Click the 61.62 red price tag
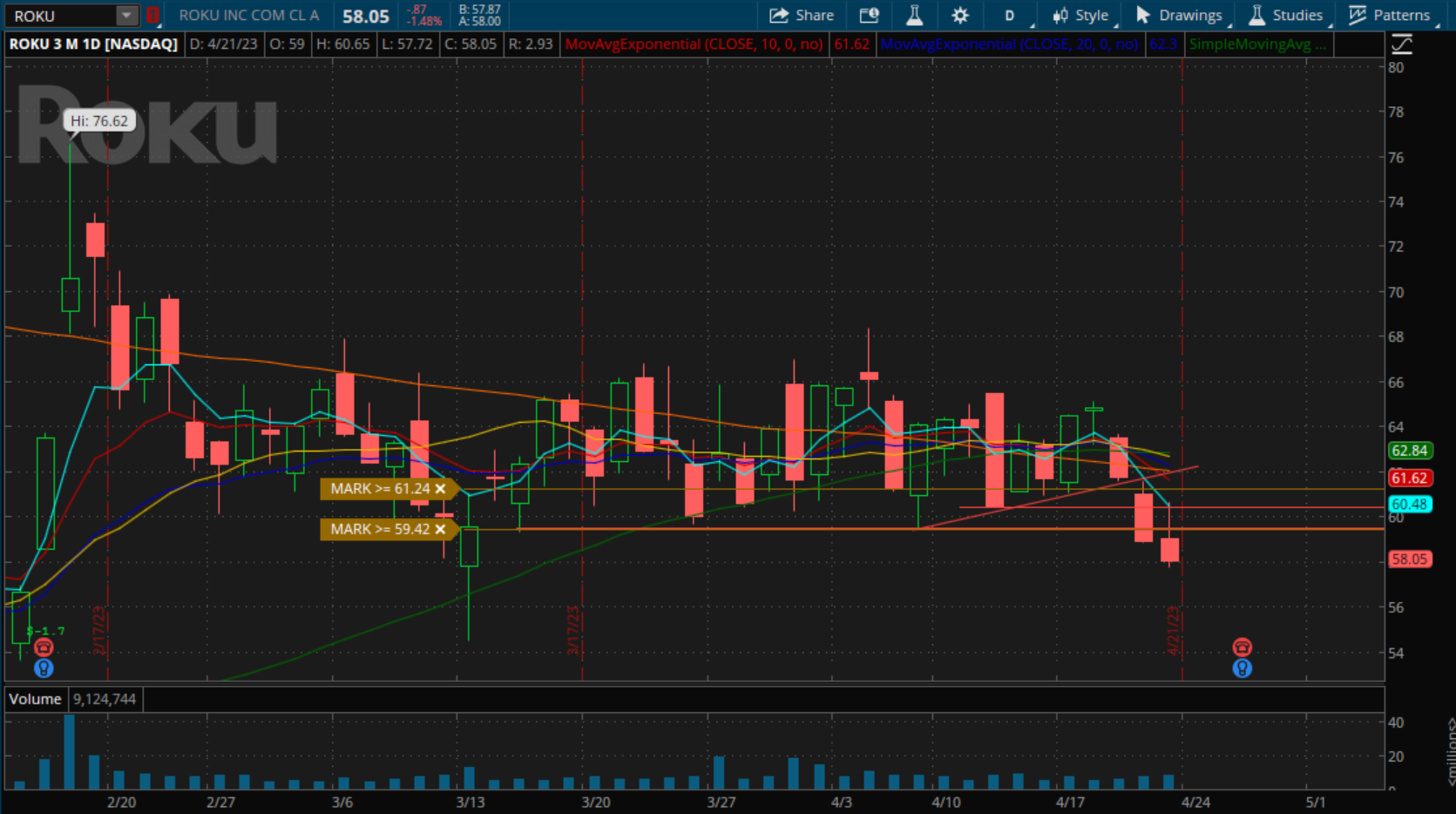The width and height of the screenshot is (1456, 814). pos(1409,478)
